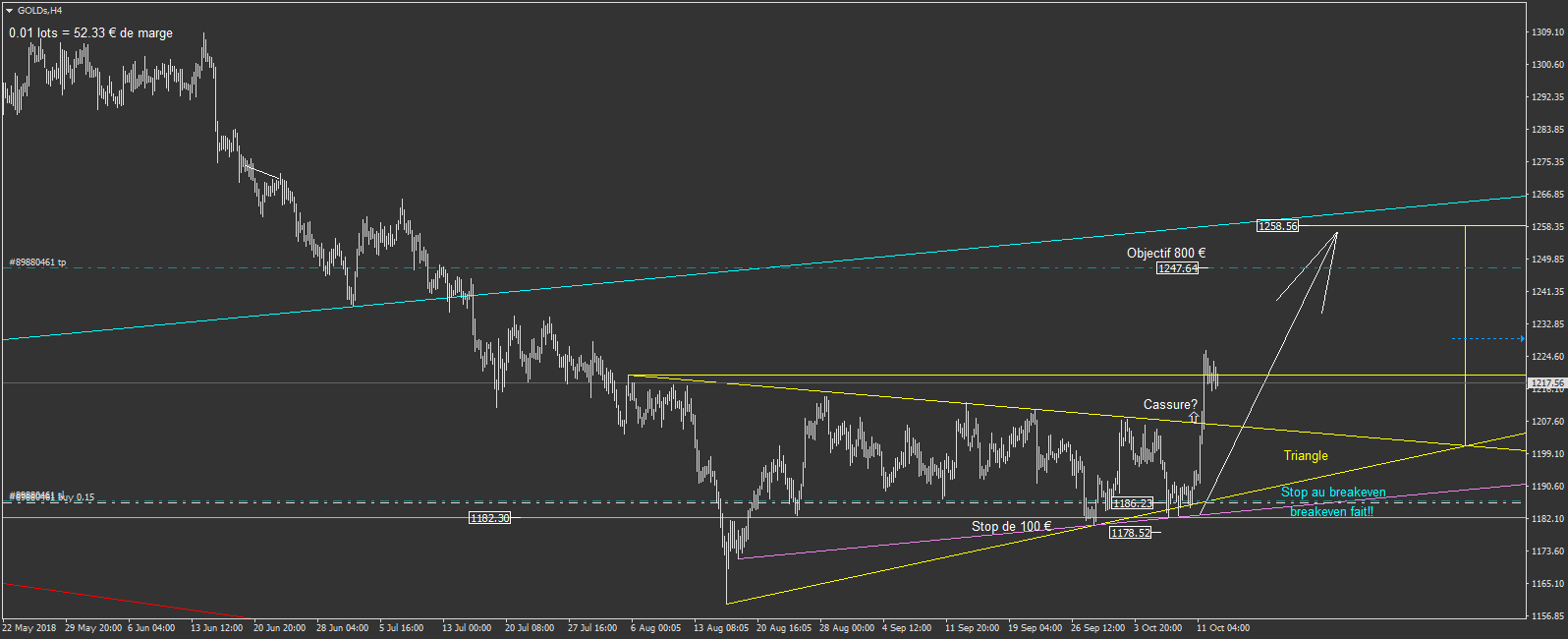Click the 1182.30 price label
Viewport: 1568px width, 639px height.
[x=489, y=518]
